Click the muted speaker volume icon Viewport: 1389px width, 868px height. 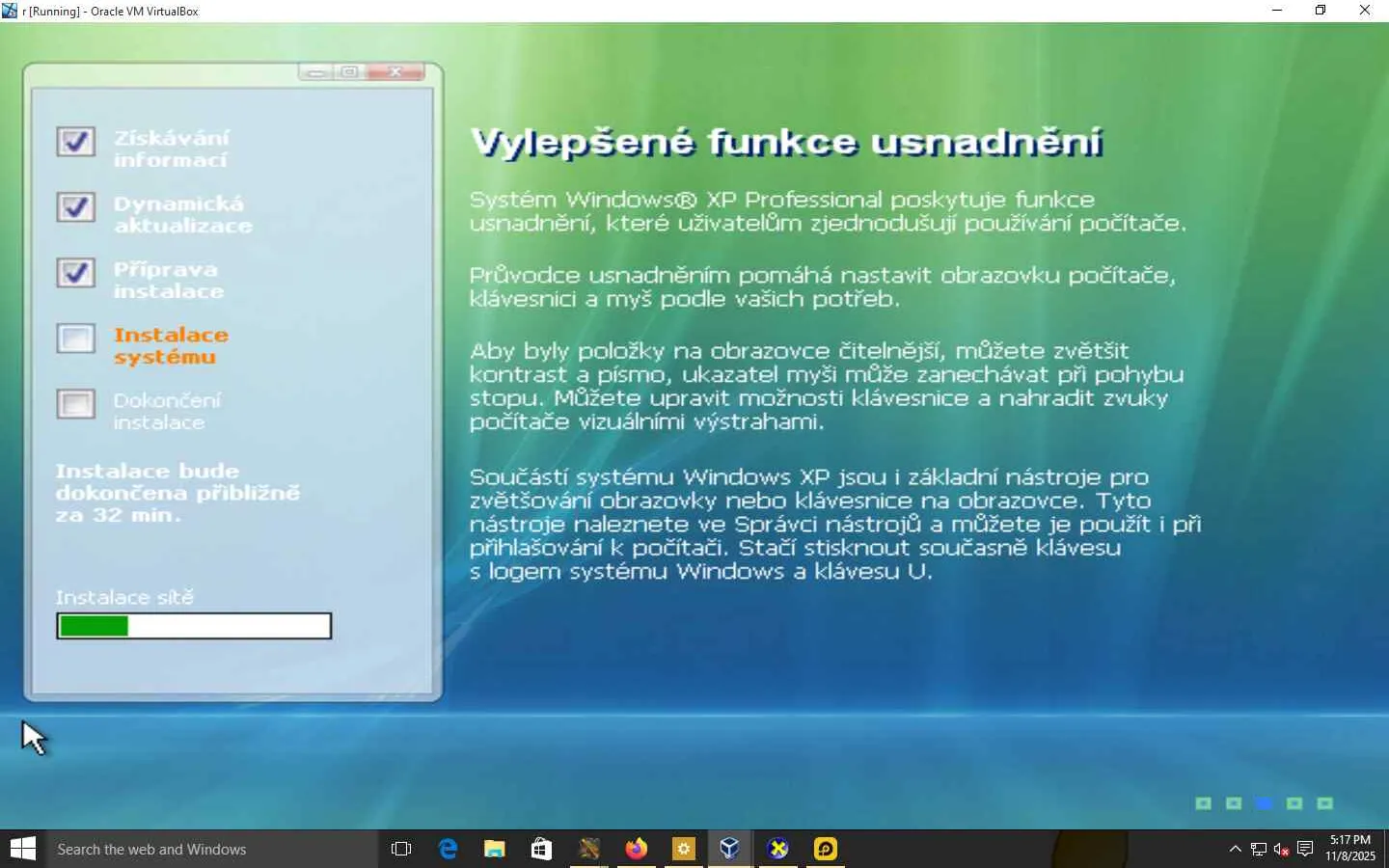pyautogui.click(x=1282, y=849)
